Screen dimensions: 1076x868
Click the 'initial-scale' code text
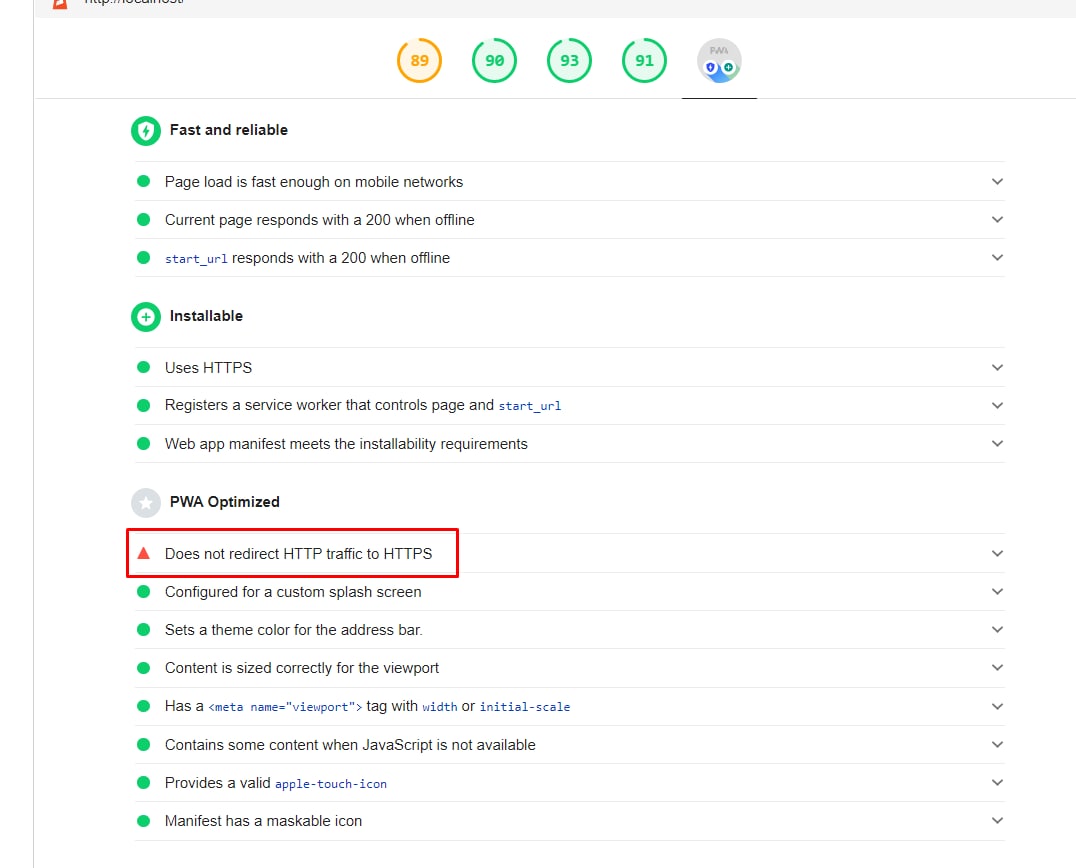point(525,707)
